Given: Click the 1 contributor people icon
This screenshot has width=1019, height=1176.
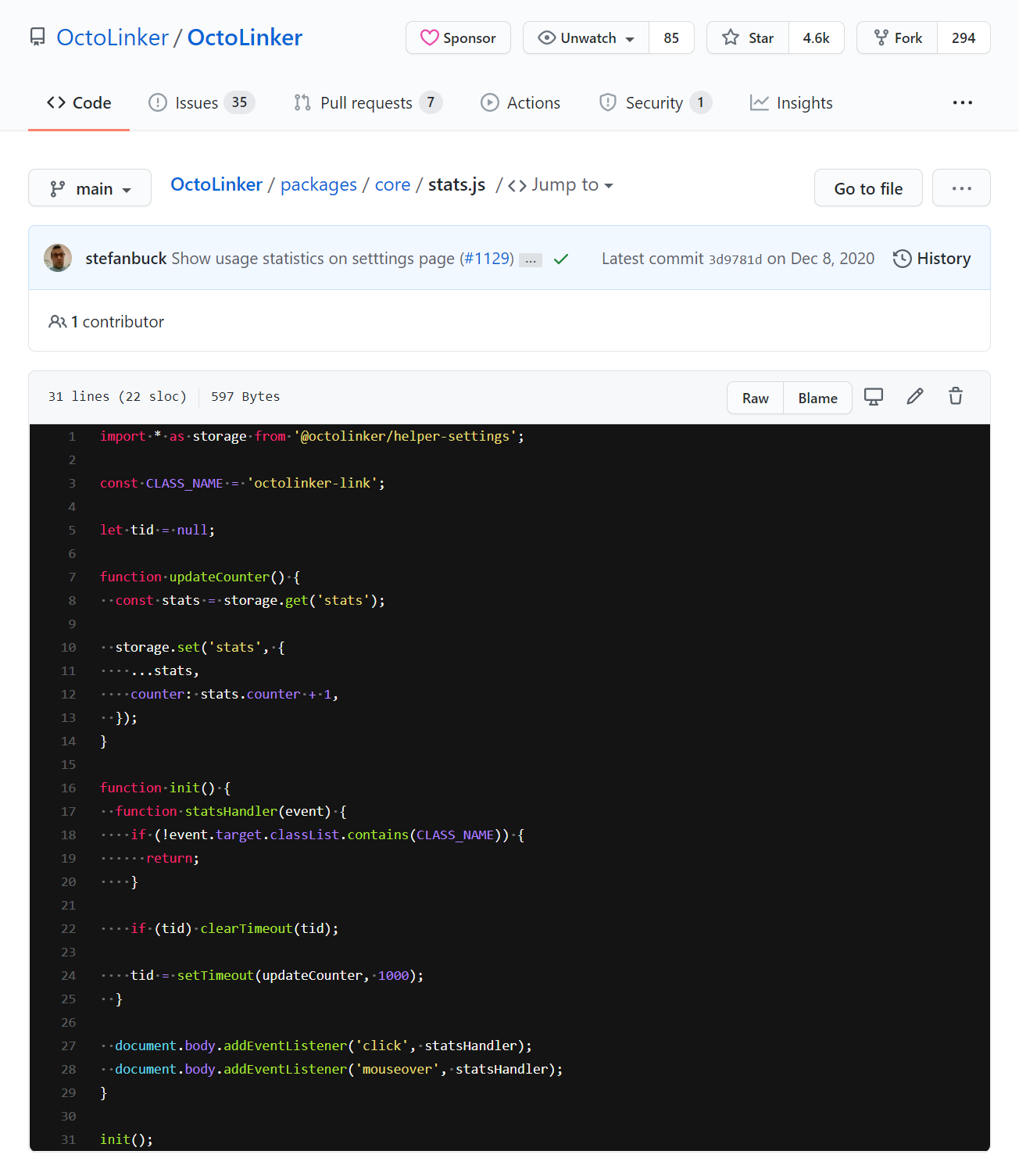Looking at the screenshot, I should pyautogui.click(x=57, y=321).
